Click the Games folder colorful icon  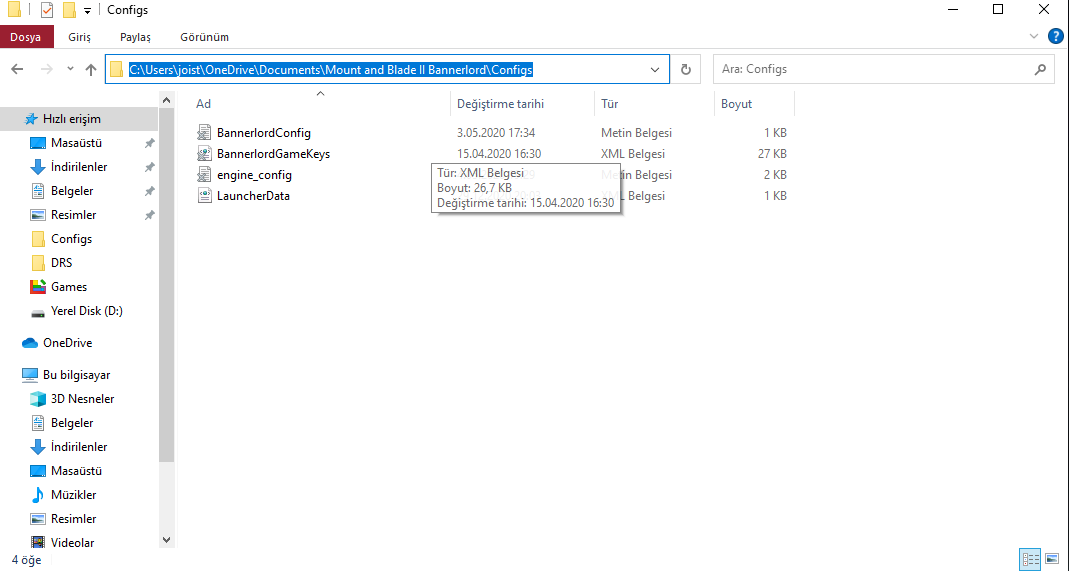pyautogui.click(x=38, y=286)
